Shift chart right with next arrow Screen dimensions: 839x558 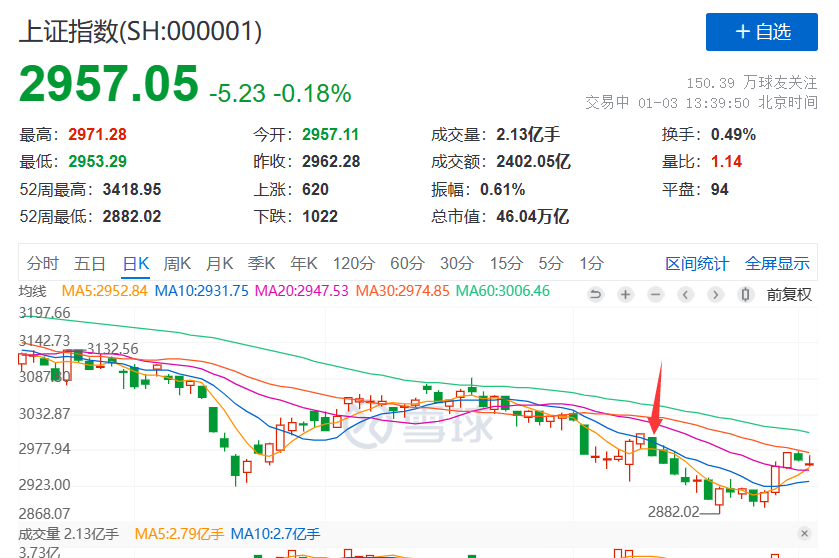tap(715, 294)
